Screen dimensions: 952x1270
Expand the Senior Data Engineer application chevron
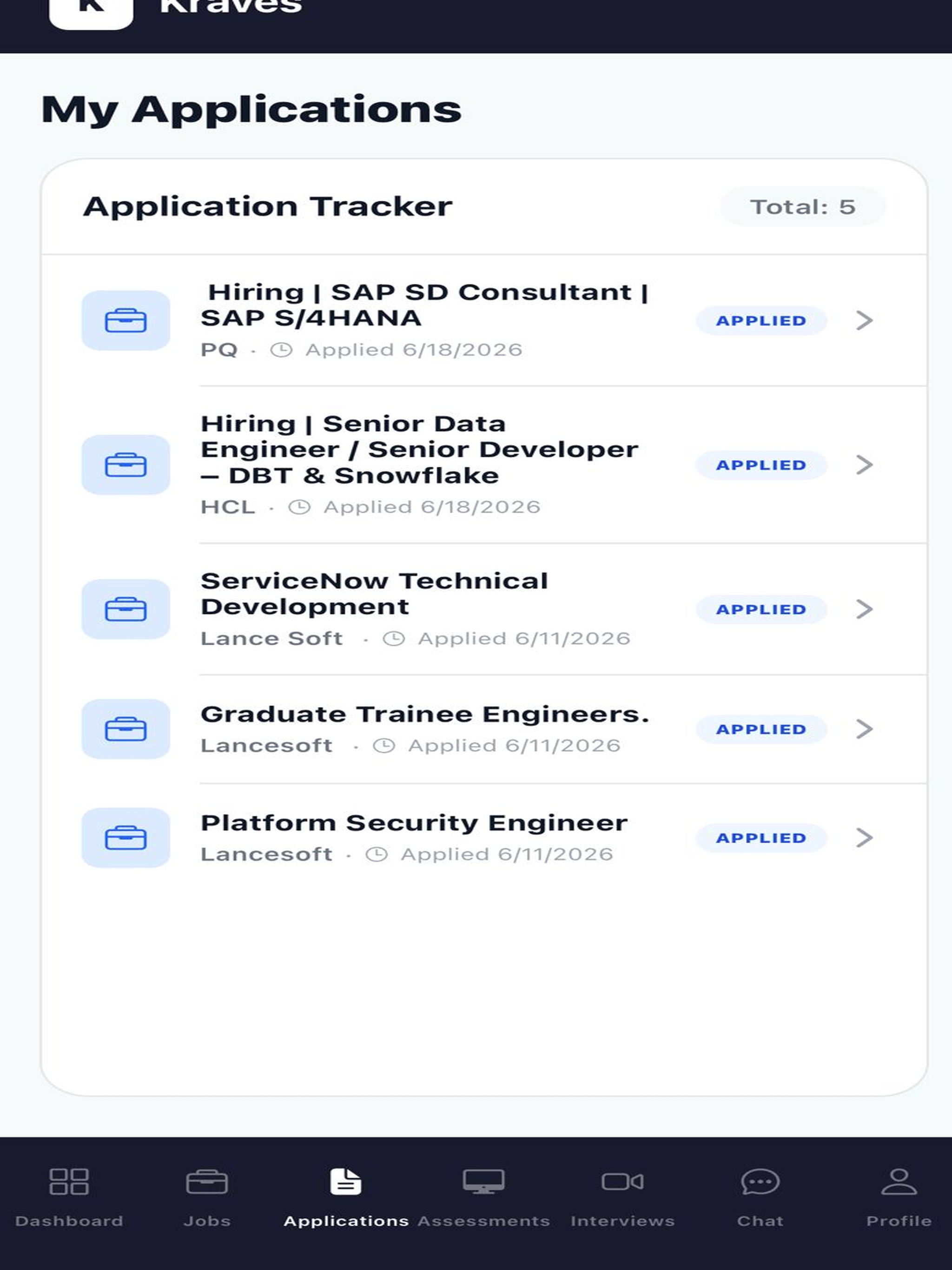click(864, 464)
